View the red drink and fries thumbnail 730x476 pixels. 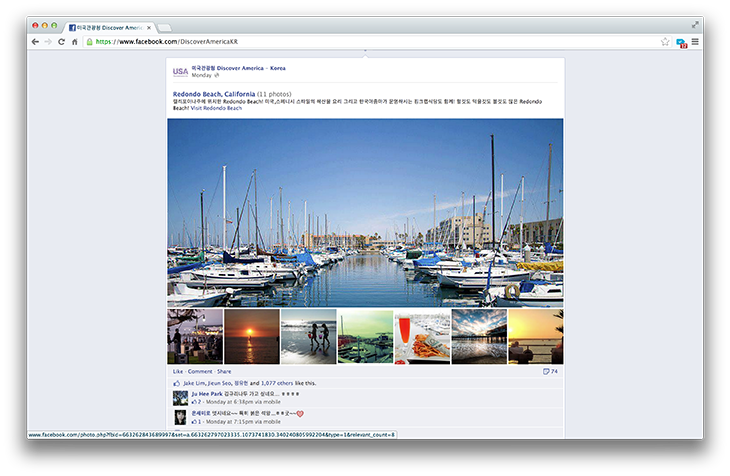422,336
